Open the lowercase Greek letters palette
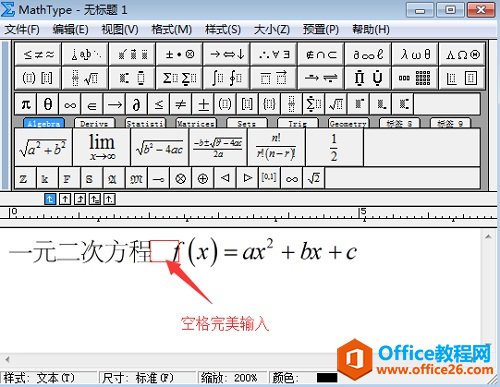This screenshot has width=500, height=387. (415, 54)
